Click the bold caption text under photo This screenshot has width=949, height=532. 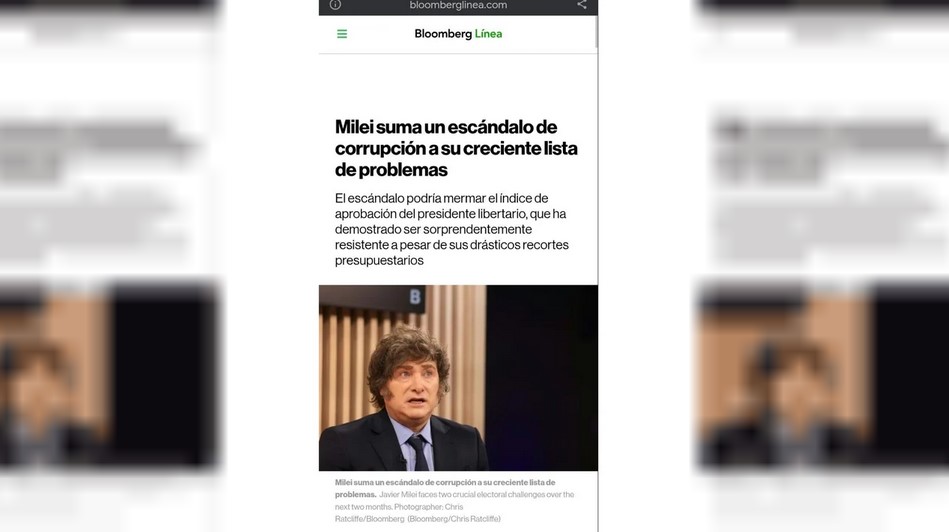click(445, 488)
